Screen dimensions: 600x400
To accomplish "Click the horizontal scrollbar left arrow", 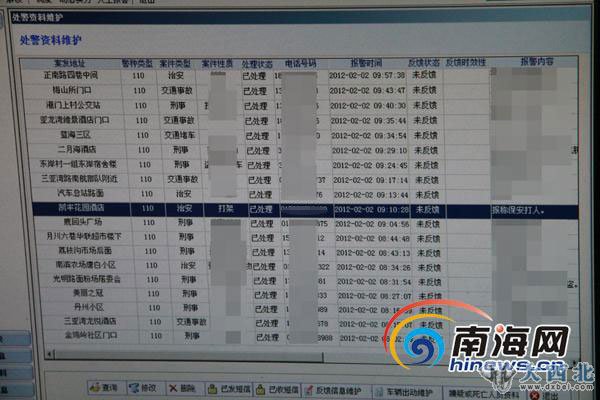I will pos(49,354).
